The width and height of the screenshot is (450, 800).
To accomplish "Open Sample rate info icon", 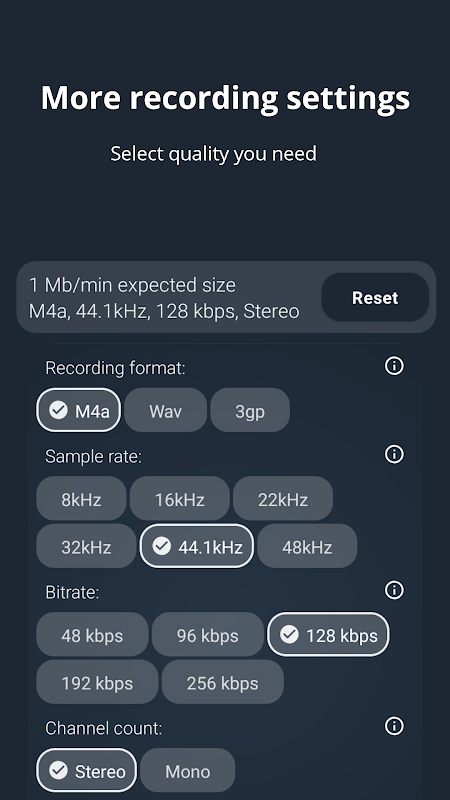I will coord(394,454).
